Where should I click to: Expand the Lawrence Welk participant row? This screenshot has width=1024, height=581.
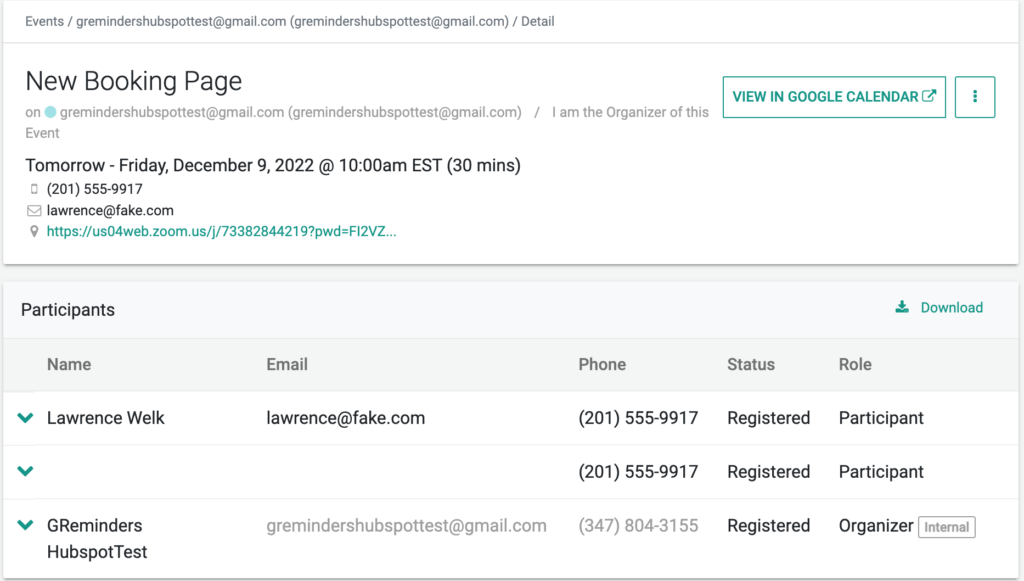pyautogui.click(x=25, y=418)
